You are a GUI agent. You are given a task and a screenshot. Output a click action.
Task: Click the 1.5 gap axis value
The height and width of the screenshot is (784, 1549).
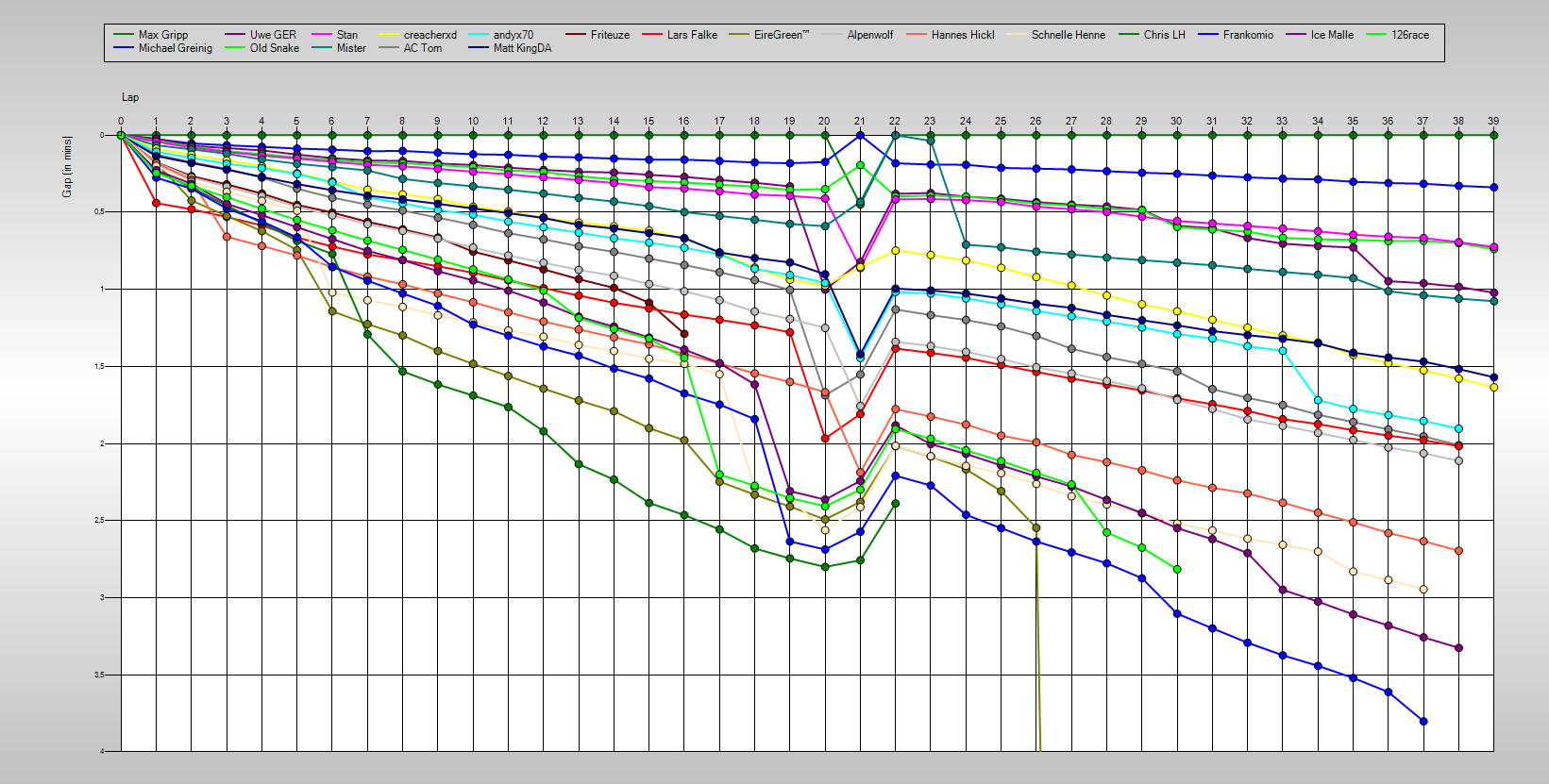(x=99, y=366)
